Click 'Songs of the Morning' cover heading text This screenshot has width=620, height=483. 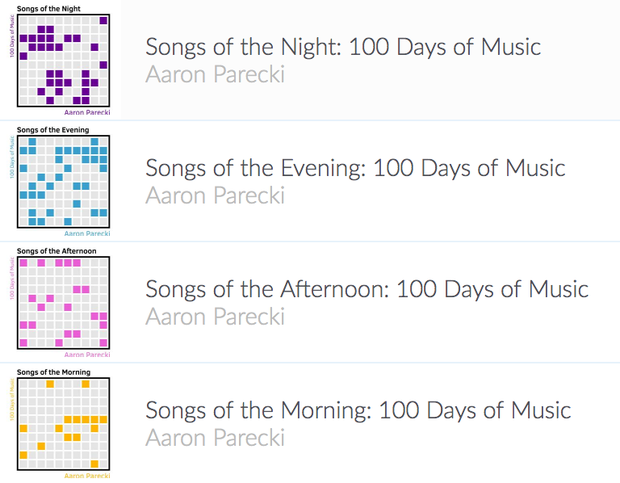(54, 372)
